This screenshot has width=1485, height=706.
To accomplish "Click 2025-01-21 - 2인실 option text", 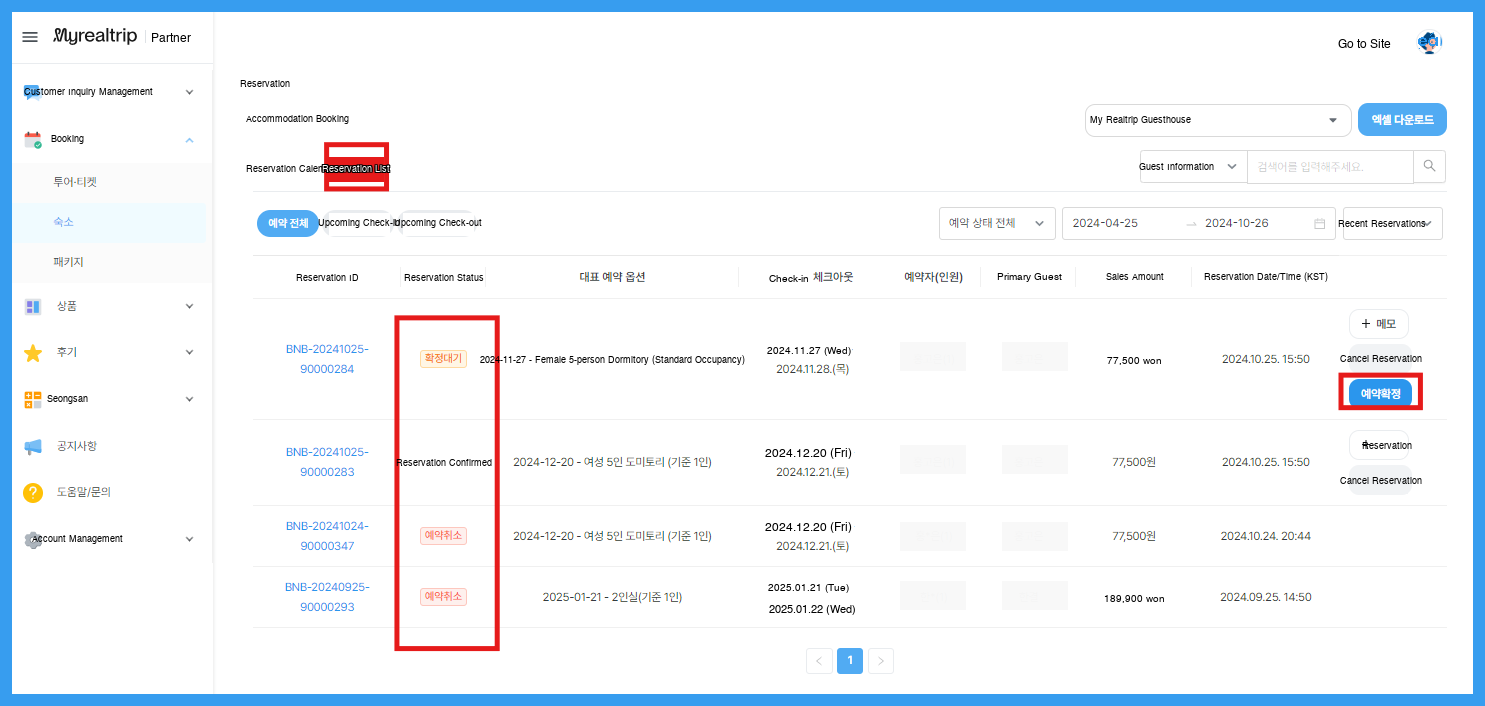I will point(612,597).
